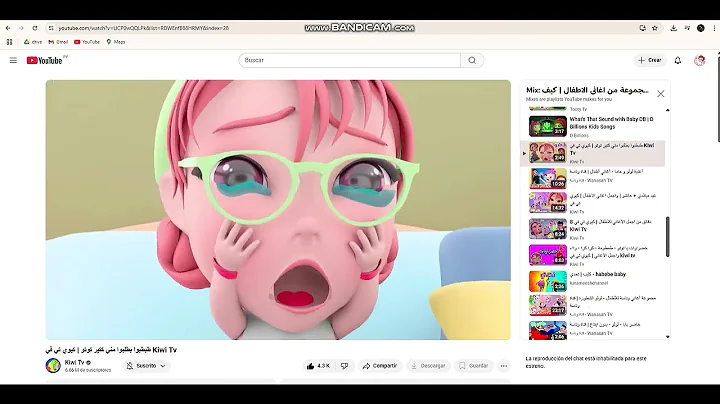Play the 23:17 Wanasah TV playlist video
The height and width of the screenshot is (404, 720).
592,306
